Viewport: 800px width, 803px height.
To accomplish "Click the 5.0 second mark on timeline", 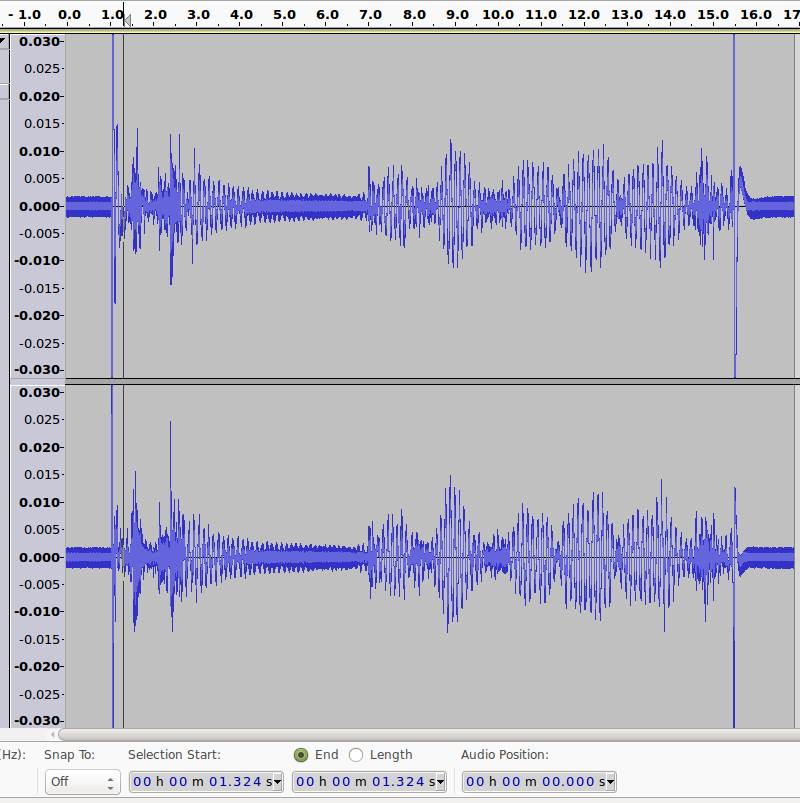I will coord(284,15).
